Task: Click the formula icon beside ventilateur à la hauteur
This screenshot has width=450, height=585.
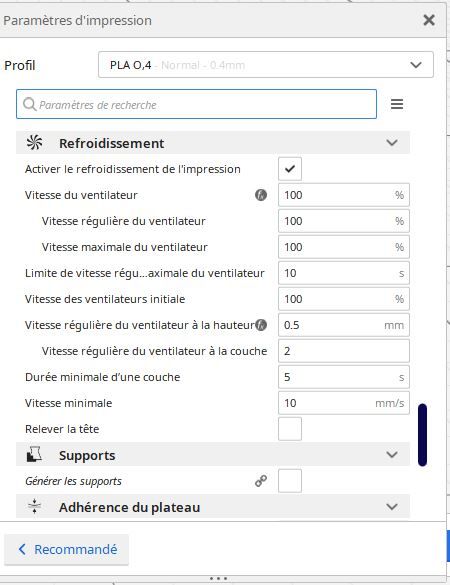Action: click(x=261, y=325)
